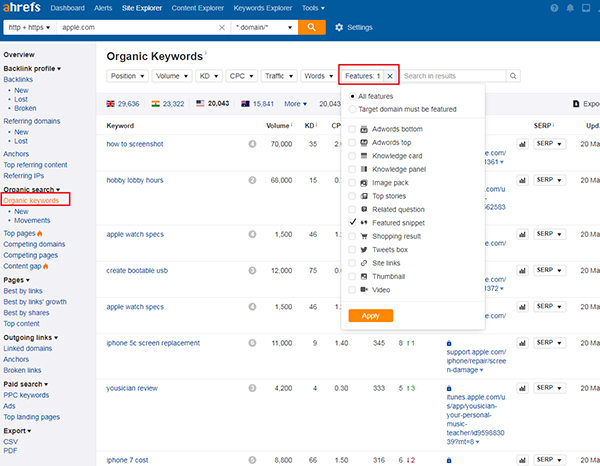Image resolution: width=600 pixels, height=466 pixels.
Task: Open chart icon for 'how to screenshot' row
Action: pos(522,144)
